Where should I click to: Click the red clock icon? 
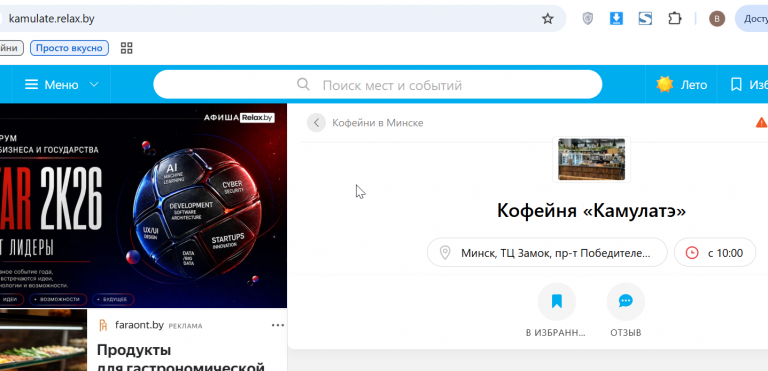pyautogui.click(x=692, y=253)
